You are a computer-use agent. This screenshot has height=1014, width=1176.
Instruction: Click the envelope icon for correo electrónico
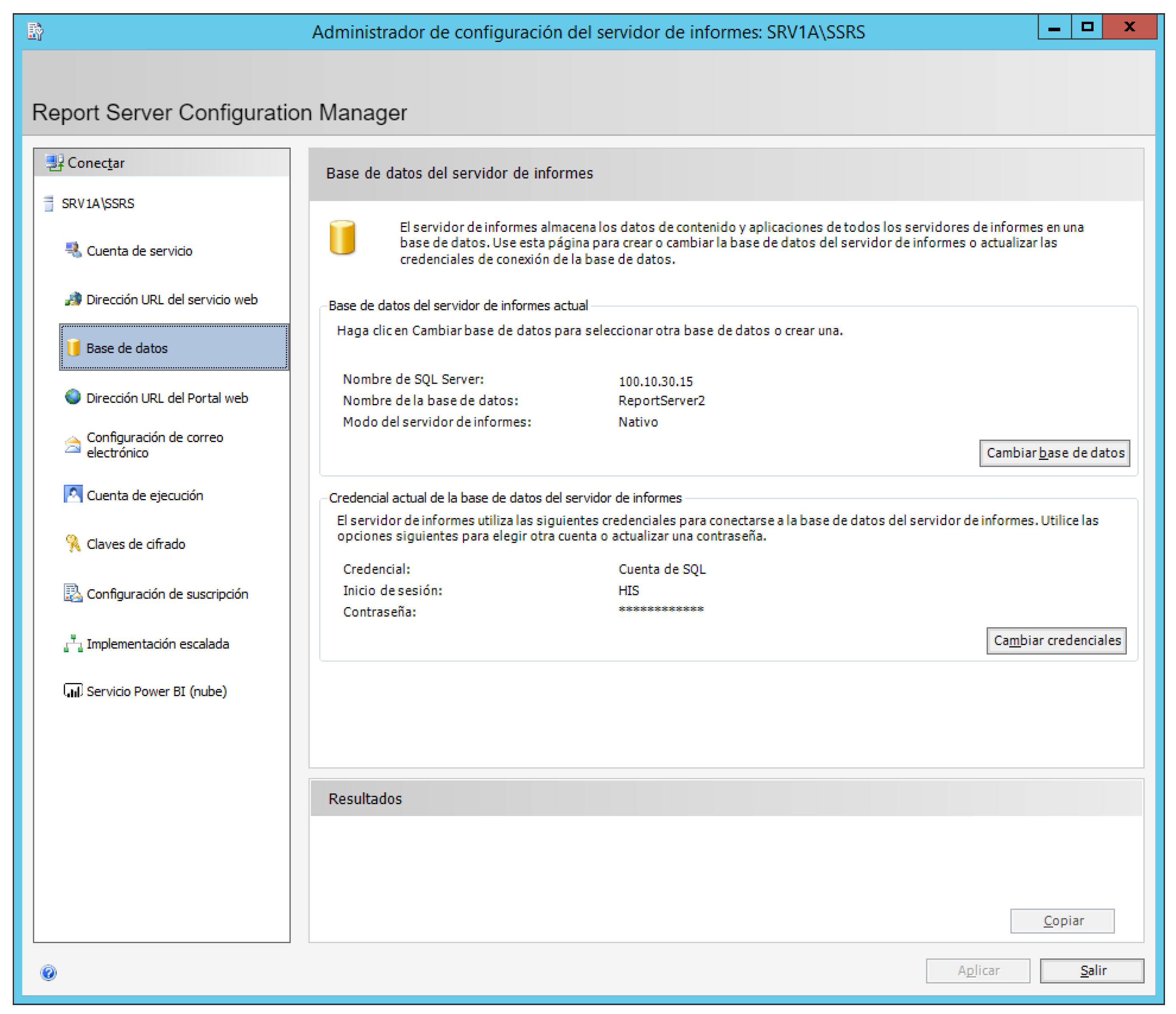(72, 445)
